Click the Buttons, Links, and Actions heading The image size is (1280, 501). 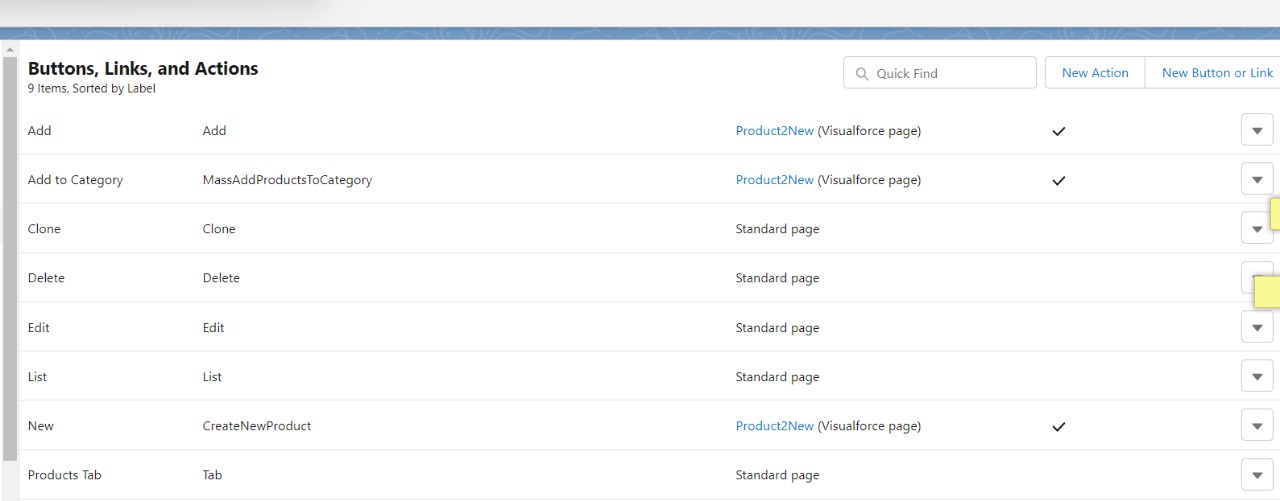(143, 69)
